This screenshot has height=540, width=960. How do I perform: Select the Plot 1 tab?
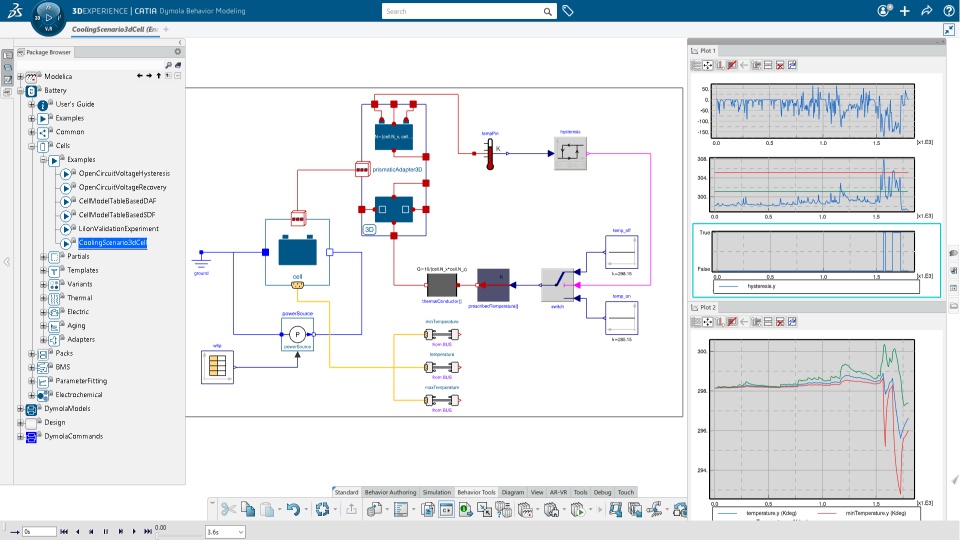tap(704, 51)
